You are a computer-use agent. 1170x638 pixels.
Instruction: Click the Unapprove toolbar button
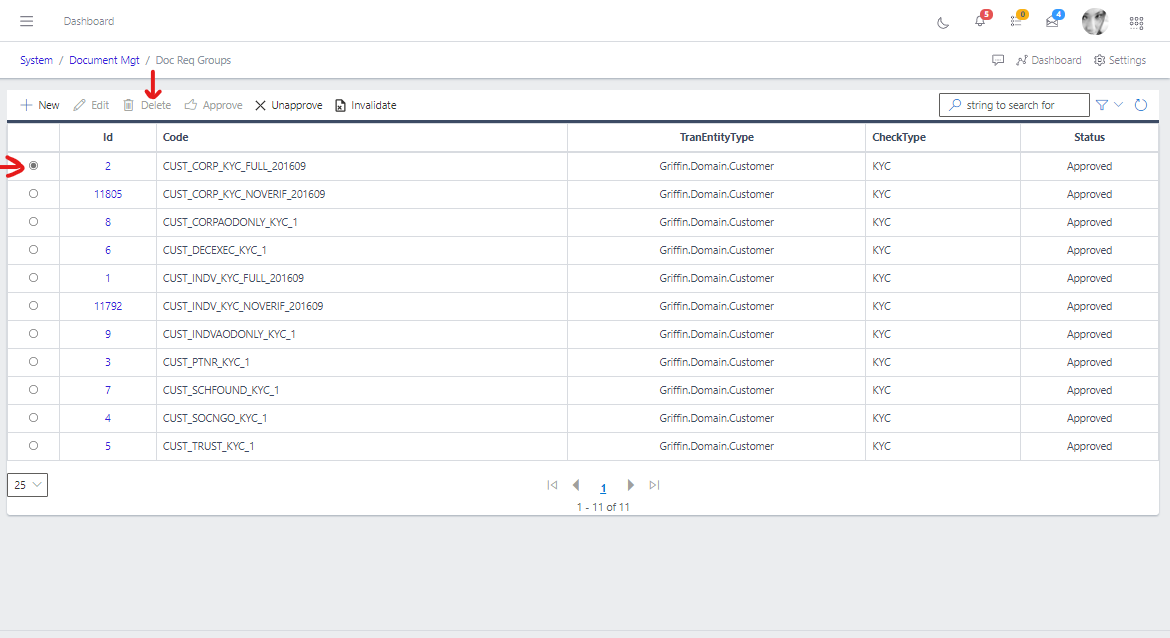click(x=289, y=105)
